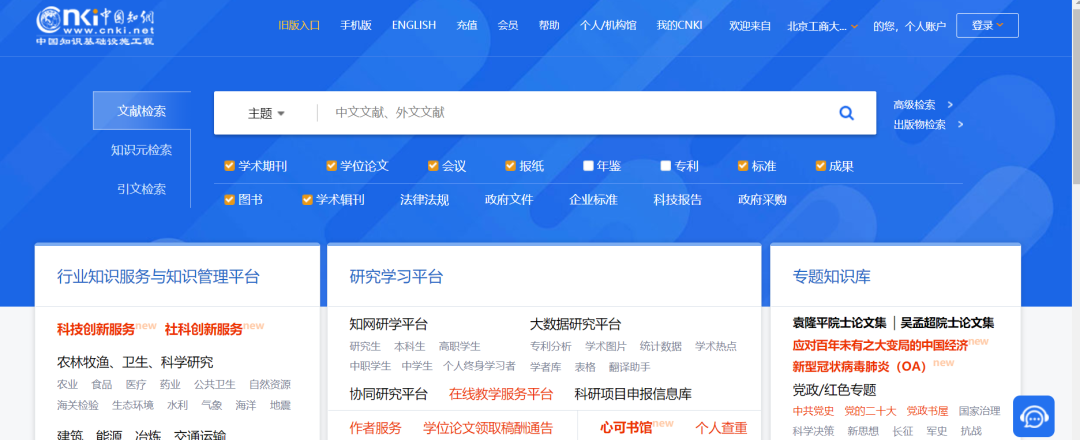Switch to the 知识元检索 tab
Image resolution: width=1080 pixels, height=440 pixels.
pos(141,149)
